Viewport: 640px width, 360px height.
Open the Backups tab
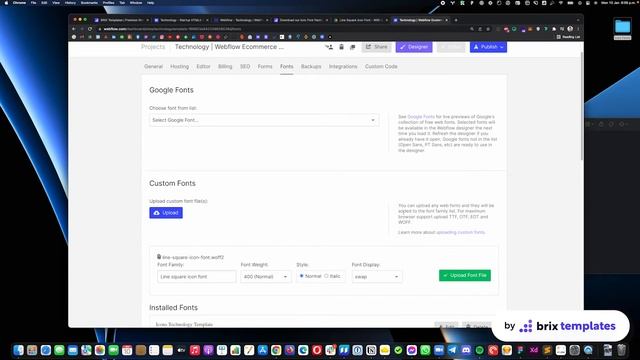pos(311,66)
